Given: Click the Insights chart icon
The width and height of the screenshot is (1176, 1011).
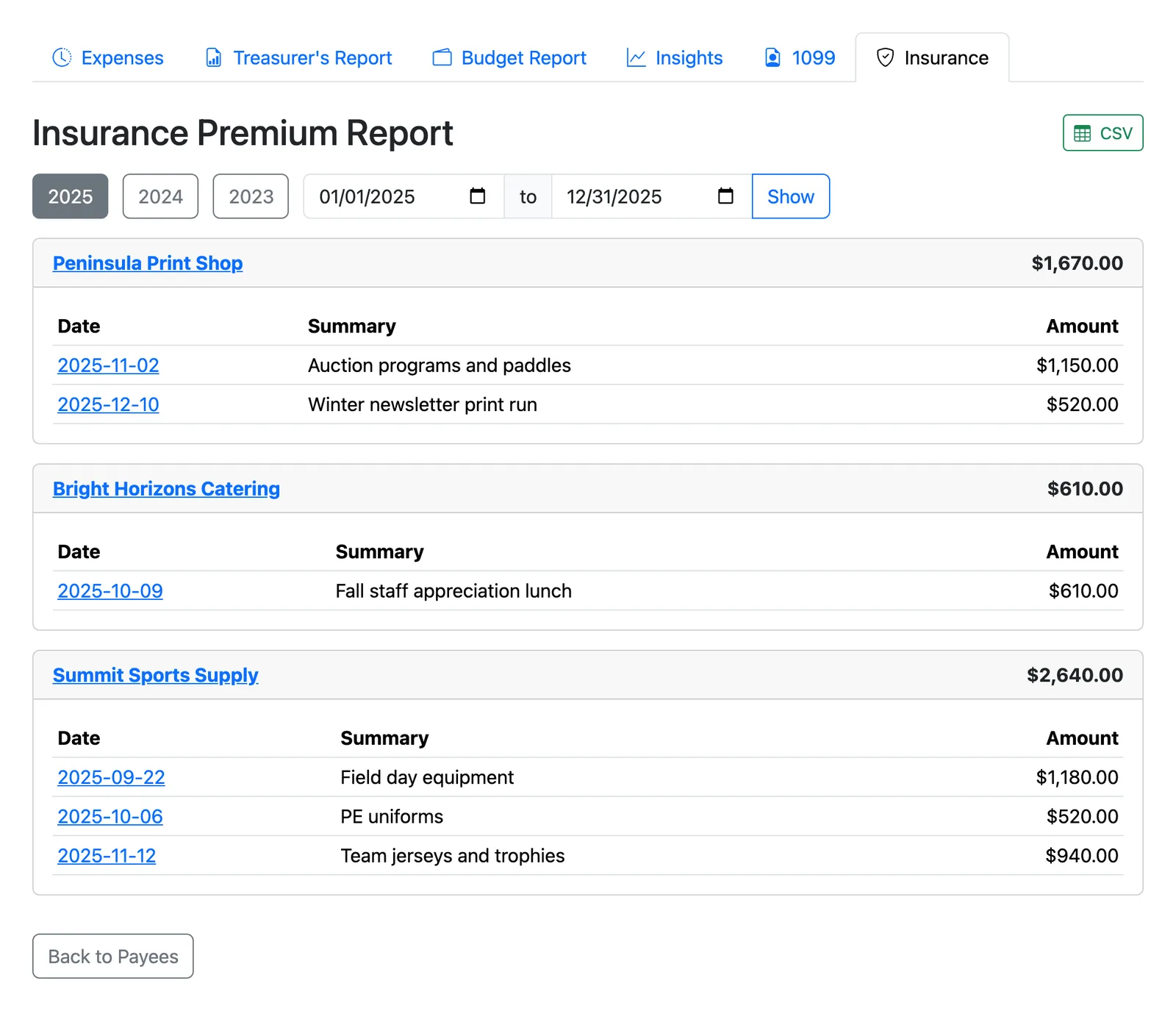Looking at the screenshot, I should tap(636, 57).
